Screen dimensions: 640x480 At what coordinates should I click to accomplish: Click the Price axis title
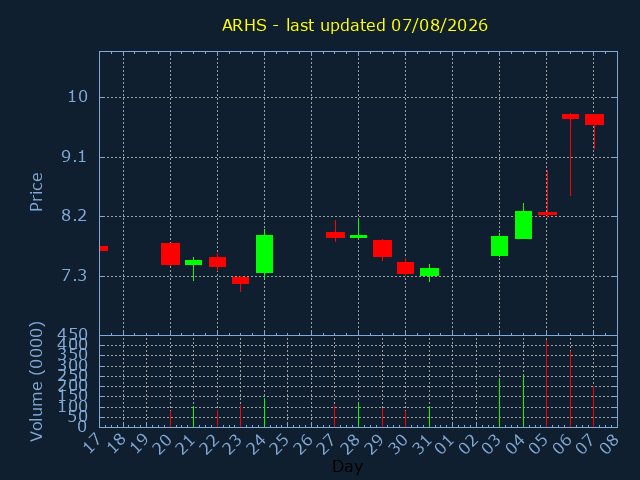tap(36, 192)
